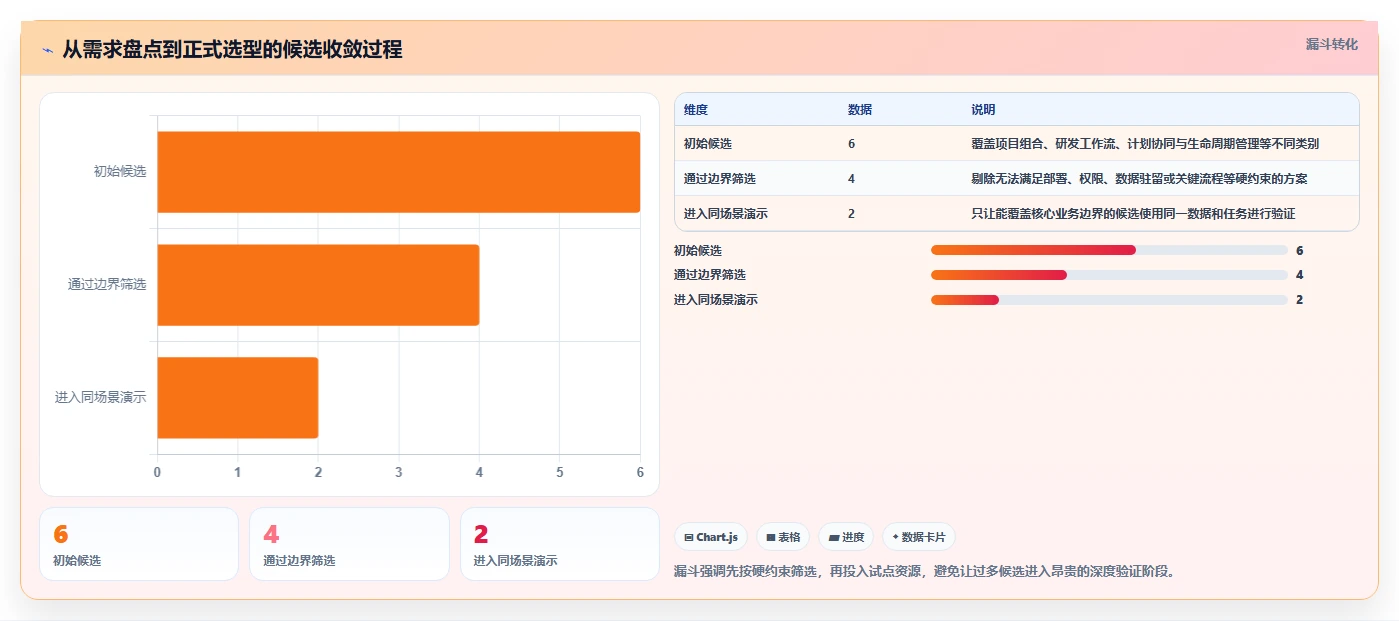Click value 4 in the table's 数据 column
Viewport: 1399px width, 621px height.
click(x=851, y=179)
